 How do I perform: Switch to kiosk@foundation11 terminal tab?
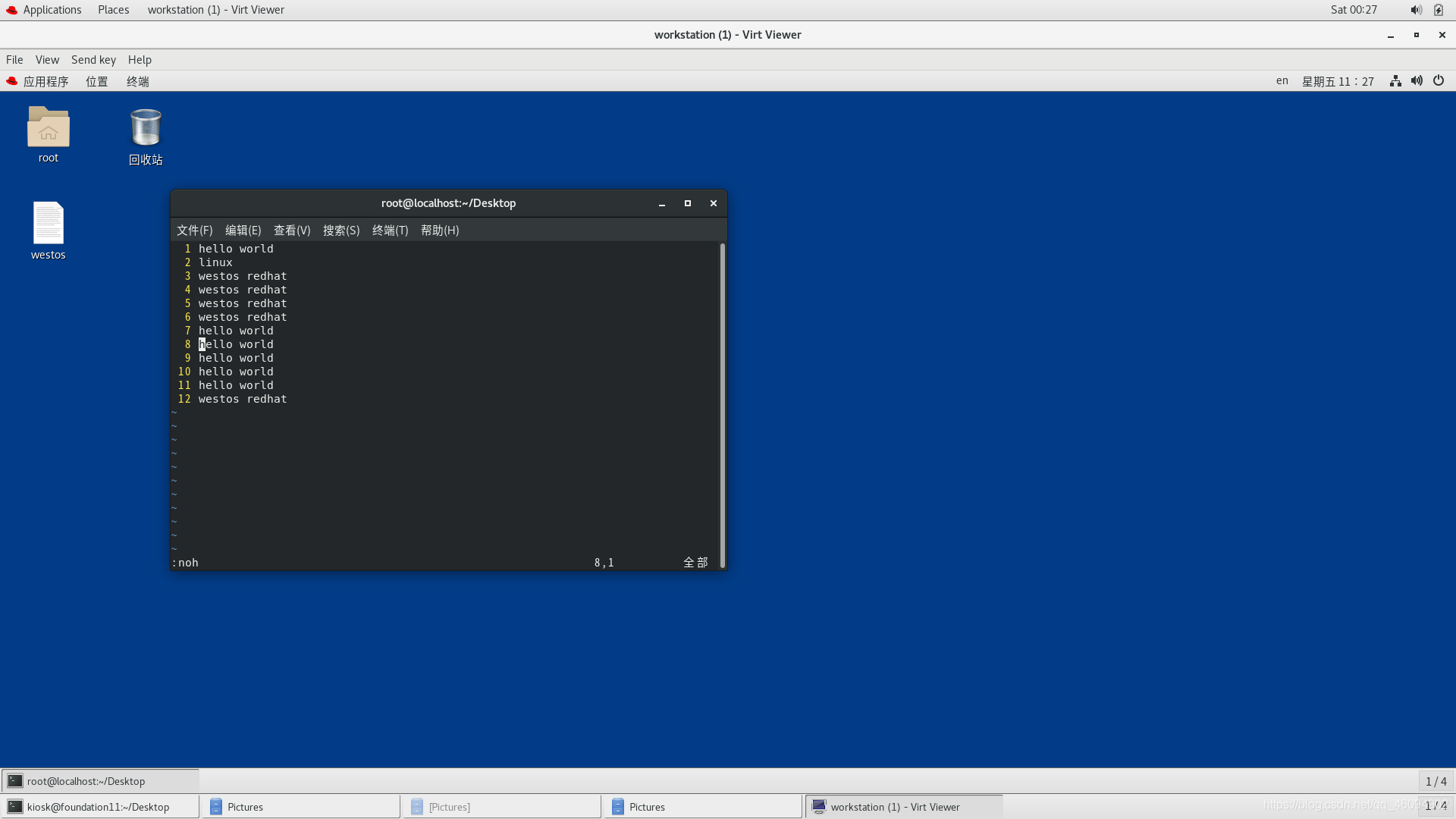tap(99, 806)
